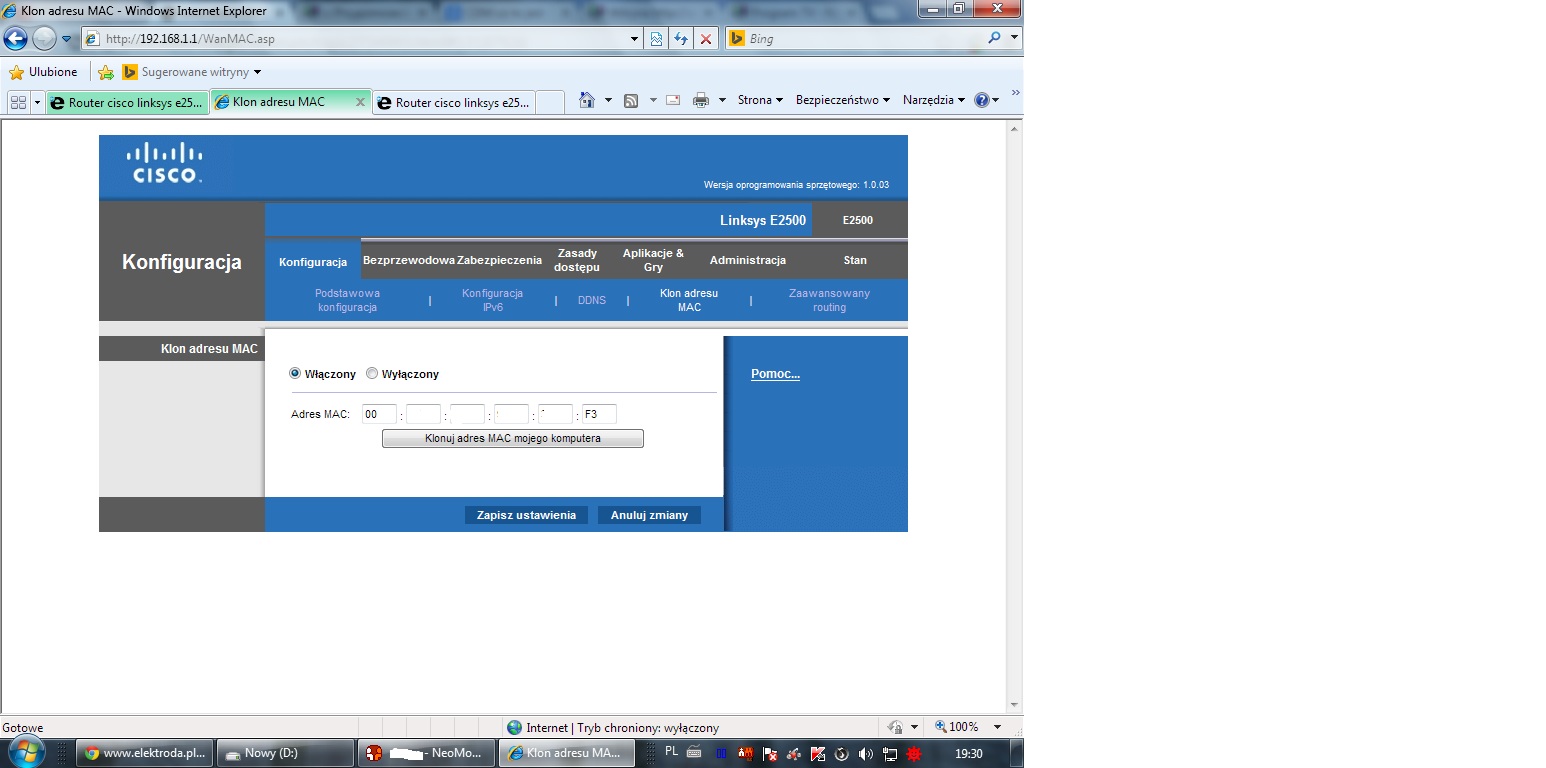Go to the Home page icon

pyautogui.click(x=587, y=100)
